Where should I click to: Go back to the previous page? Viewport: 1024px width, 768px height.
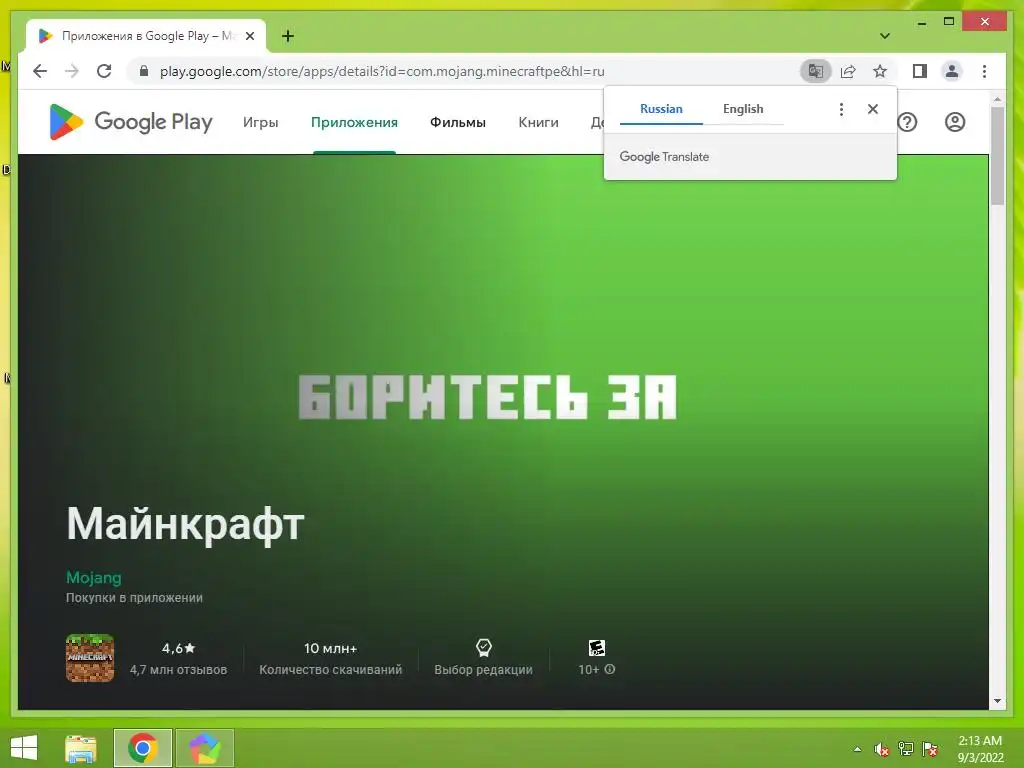(40, 71)
